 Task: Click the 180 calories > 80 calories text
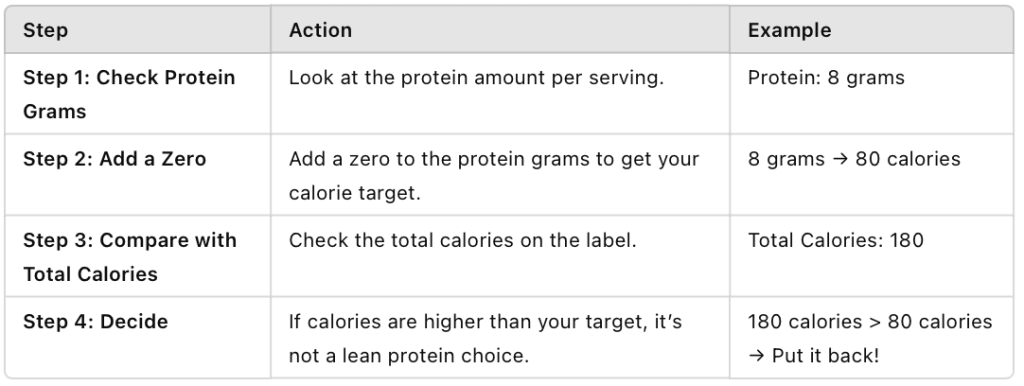(x=870, y=322)
